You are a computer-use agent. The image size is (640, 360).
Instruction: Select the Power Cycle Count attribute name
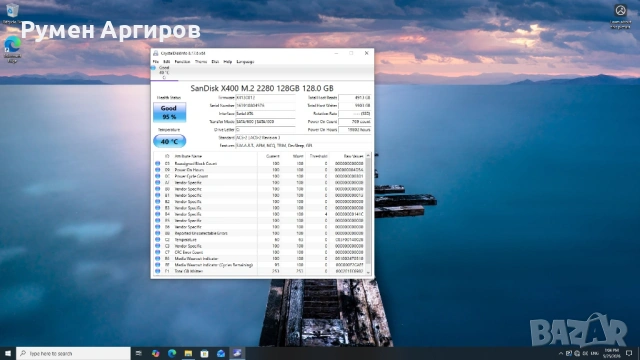191,176
